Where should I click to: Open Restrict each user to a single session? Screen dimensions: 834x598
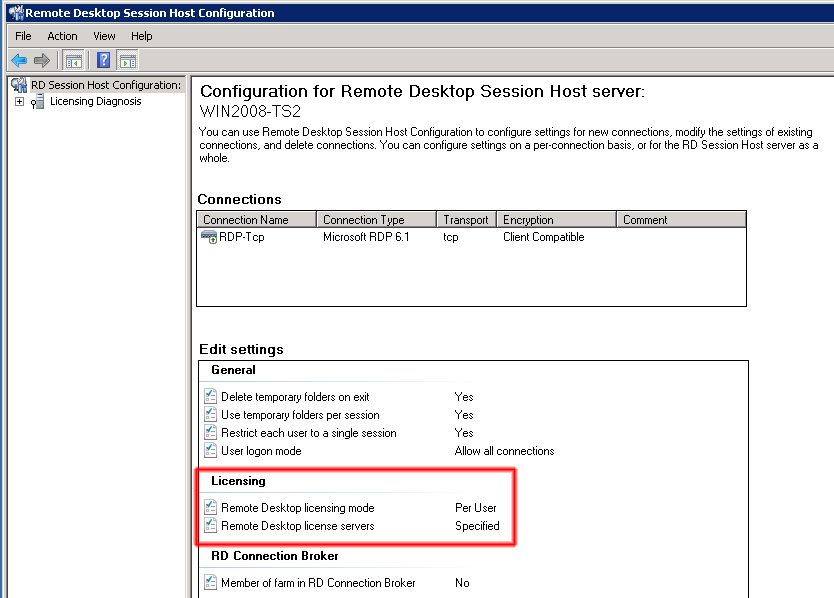(309, 433)
